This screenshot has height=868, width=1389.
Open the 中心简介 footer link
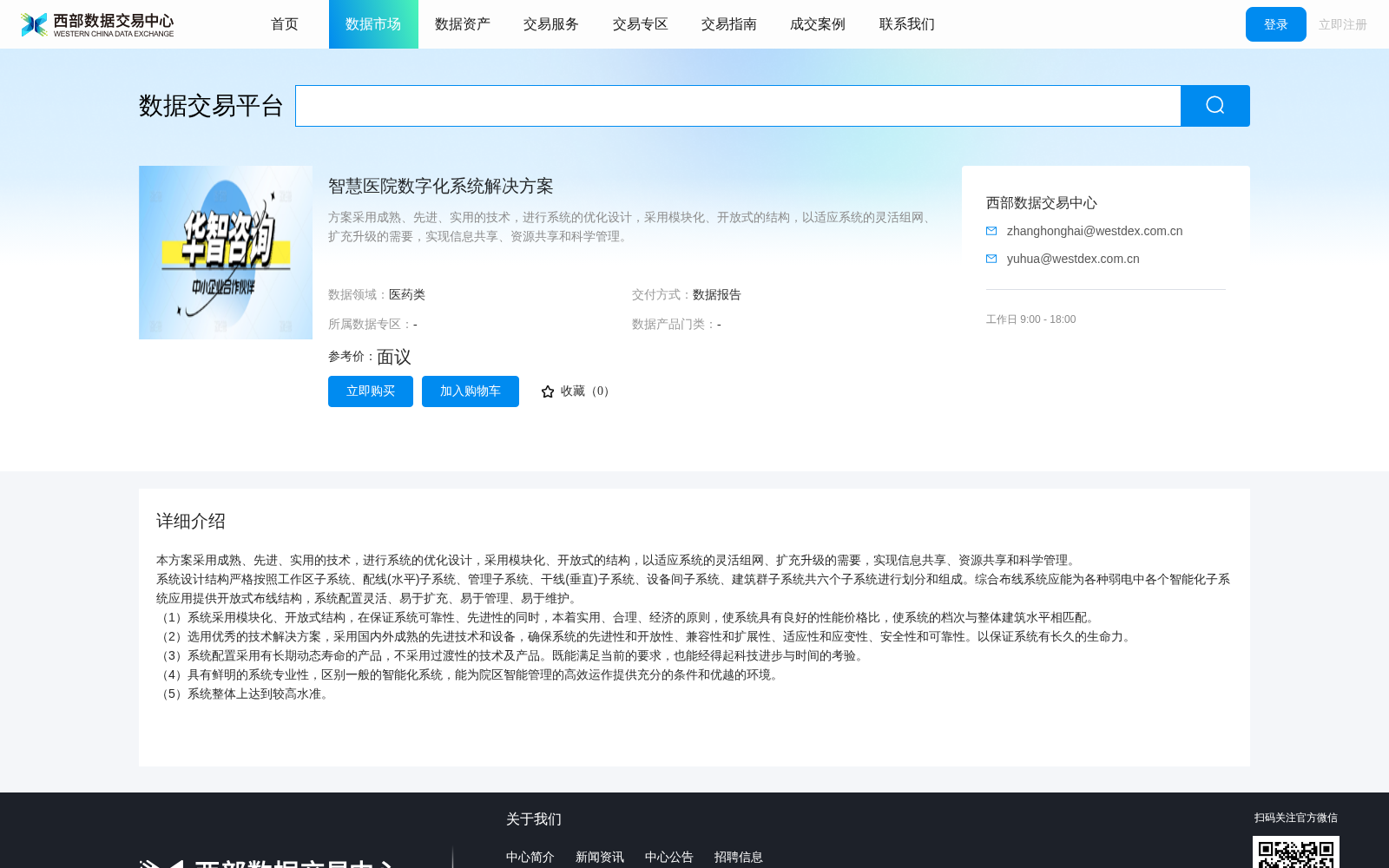530,857
